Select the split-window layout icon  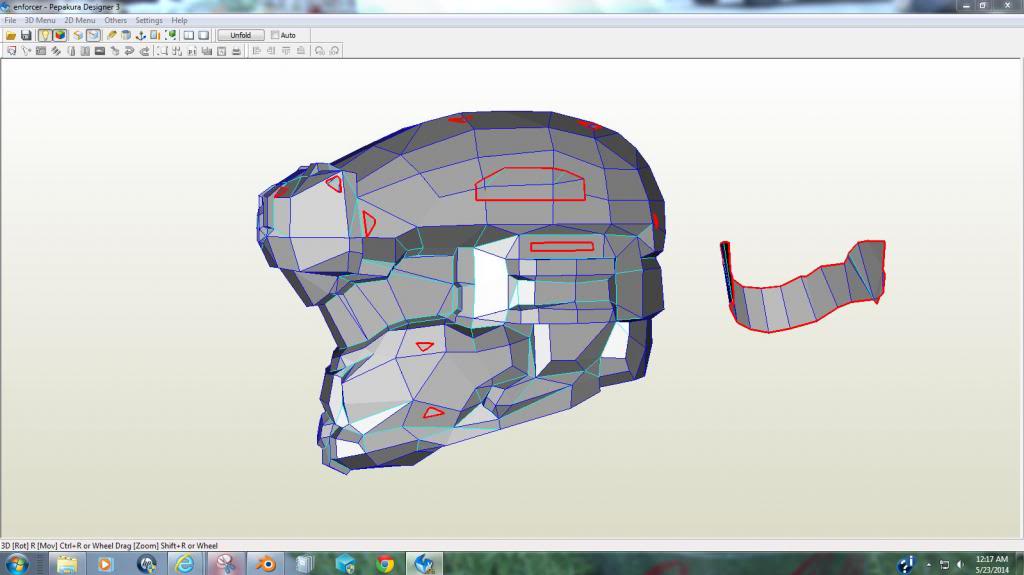188,35
